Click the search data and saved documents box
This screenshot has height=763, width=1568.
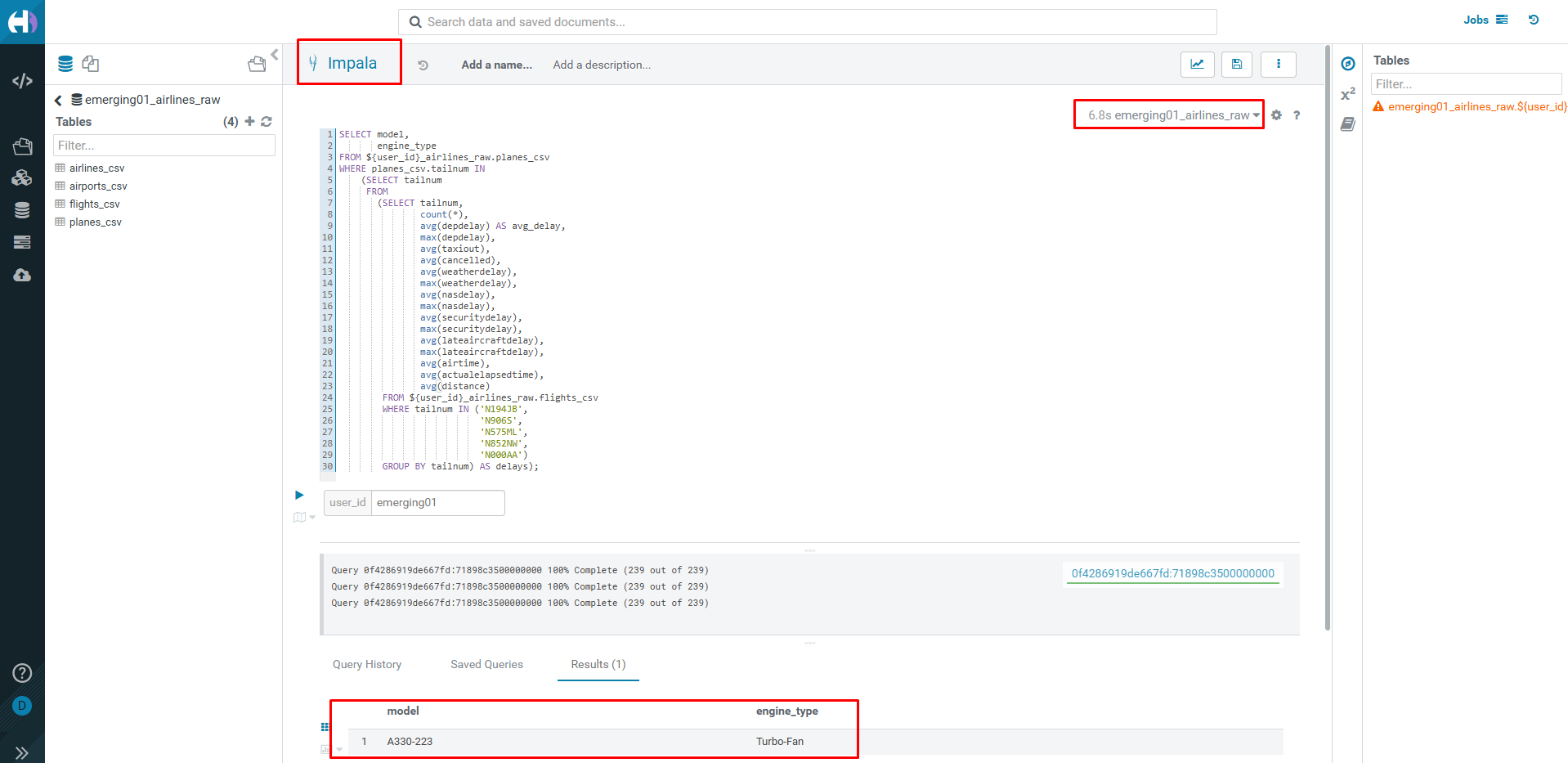pyautogui.click(x=807, y=22)
